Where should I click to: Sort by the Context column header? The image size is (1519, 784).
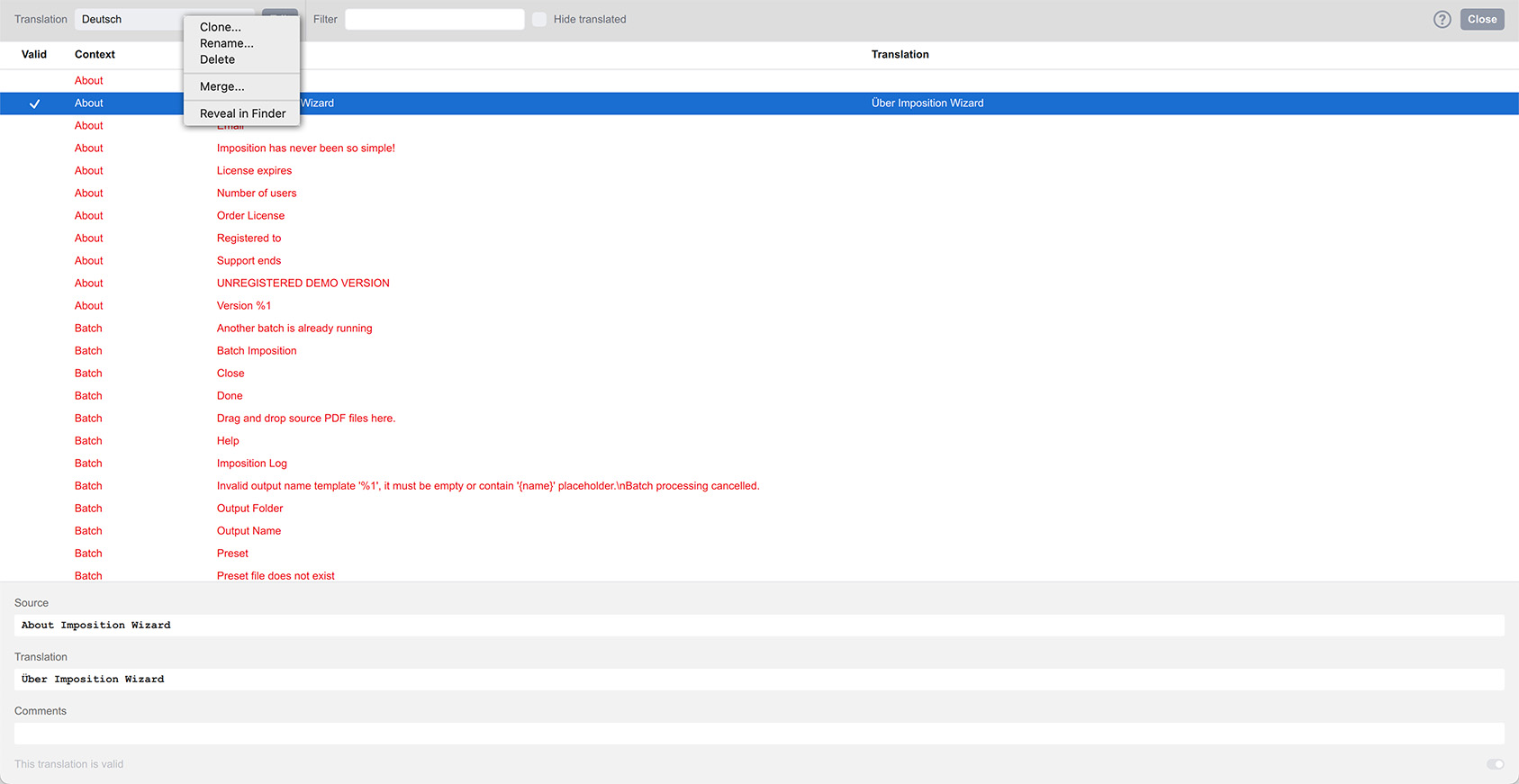point(95,54)
